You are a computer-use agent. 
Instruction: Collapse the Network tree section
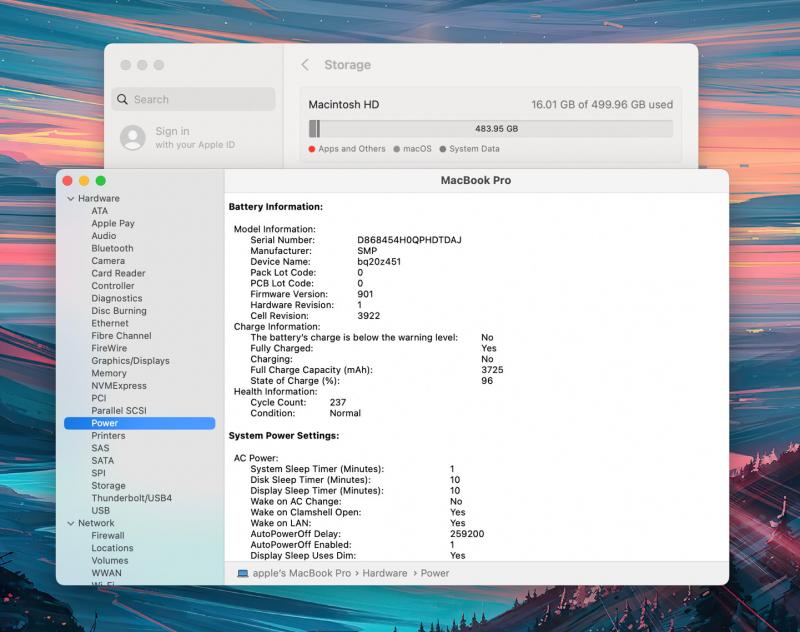(x=70, y=523)
